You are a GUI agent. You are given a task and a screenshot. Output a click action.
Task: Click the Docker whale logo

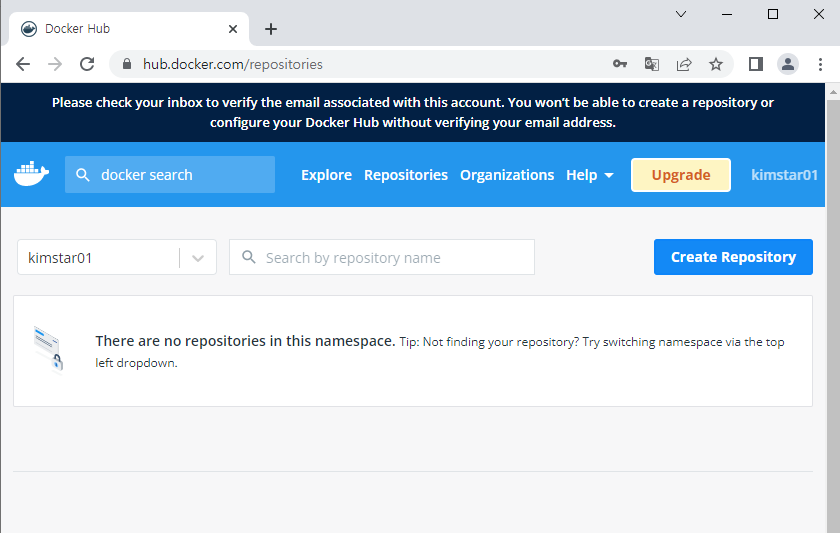32,174
